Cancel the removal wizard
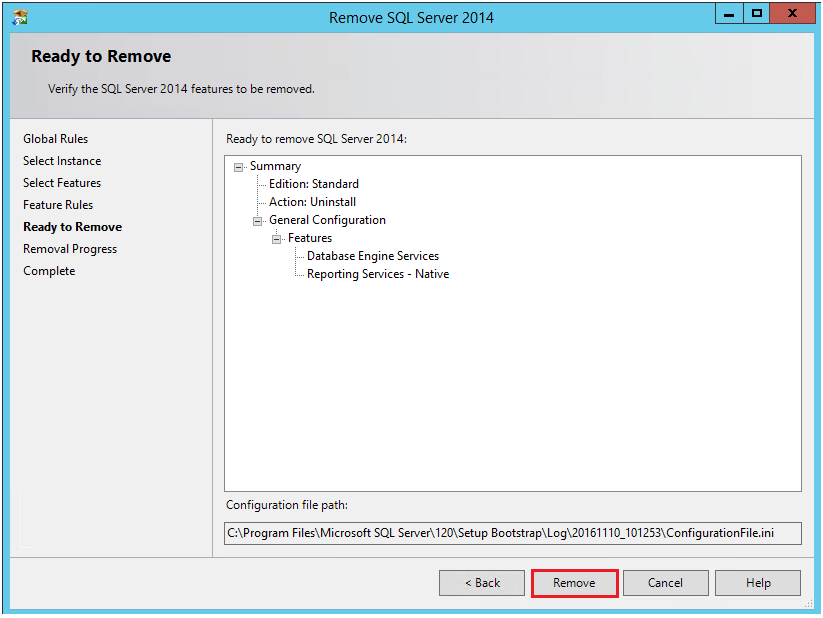This screenshot has height=618, width=823. (666, 583)
